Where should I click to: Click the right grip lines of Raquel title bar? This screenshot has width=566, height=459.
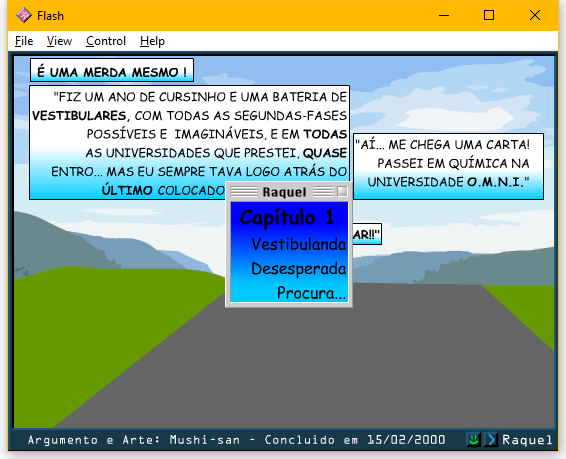[323, 192]
